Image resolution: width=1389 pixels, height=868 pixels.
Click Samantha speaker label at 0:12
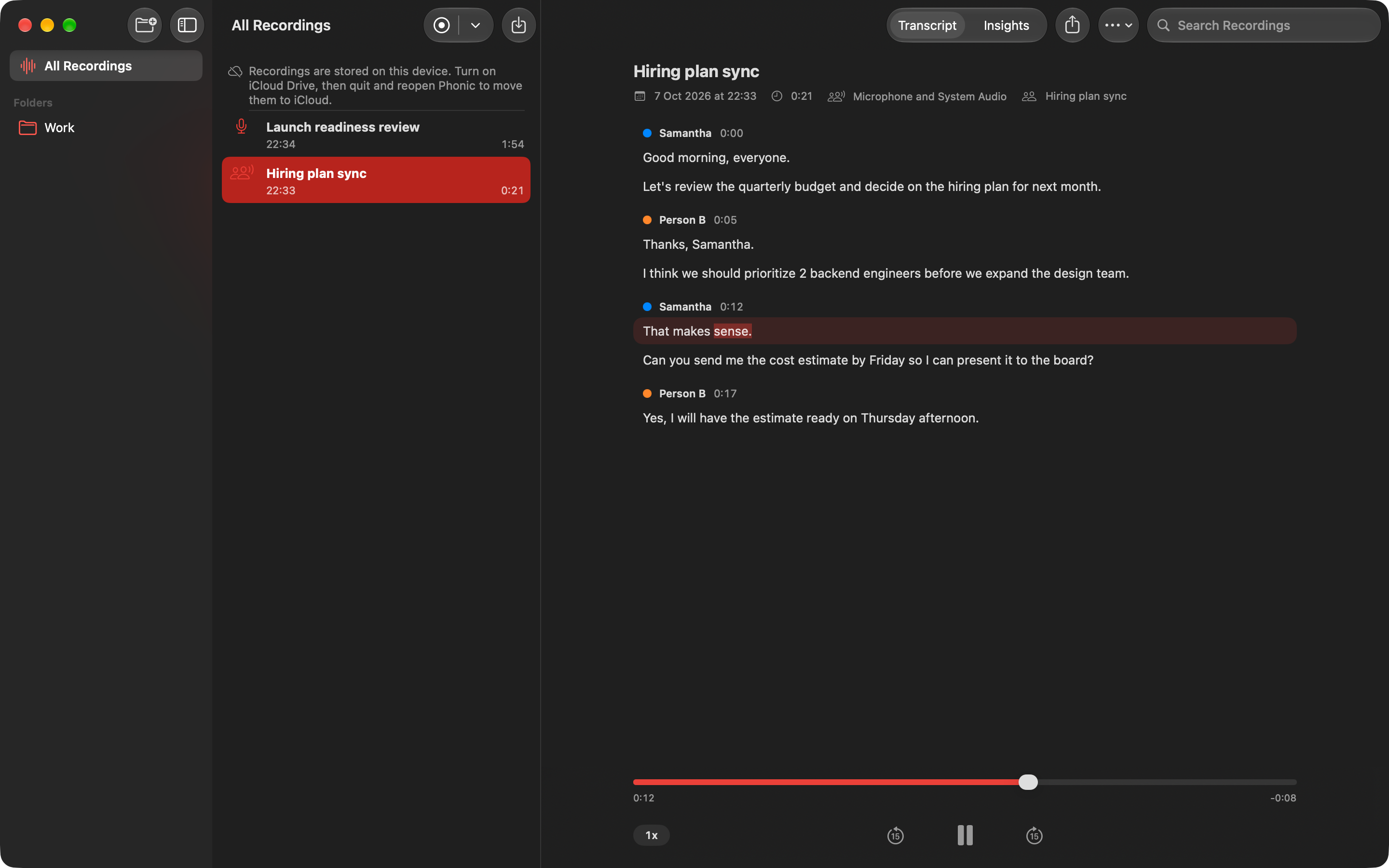pyautogui.click(x=685, y=307)
